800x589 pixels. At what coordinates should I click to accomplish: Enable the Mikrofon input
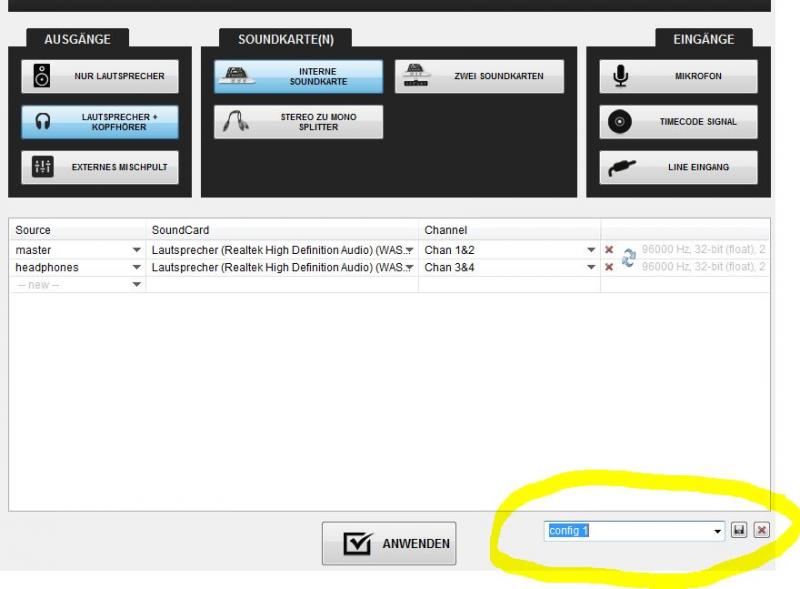tap(678, 77)
